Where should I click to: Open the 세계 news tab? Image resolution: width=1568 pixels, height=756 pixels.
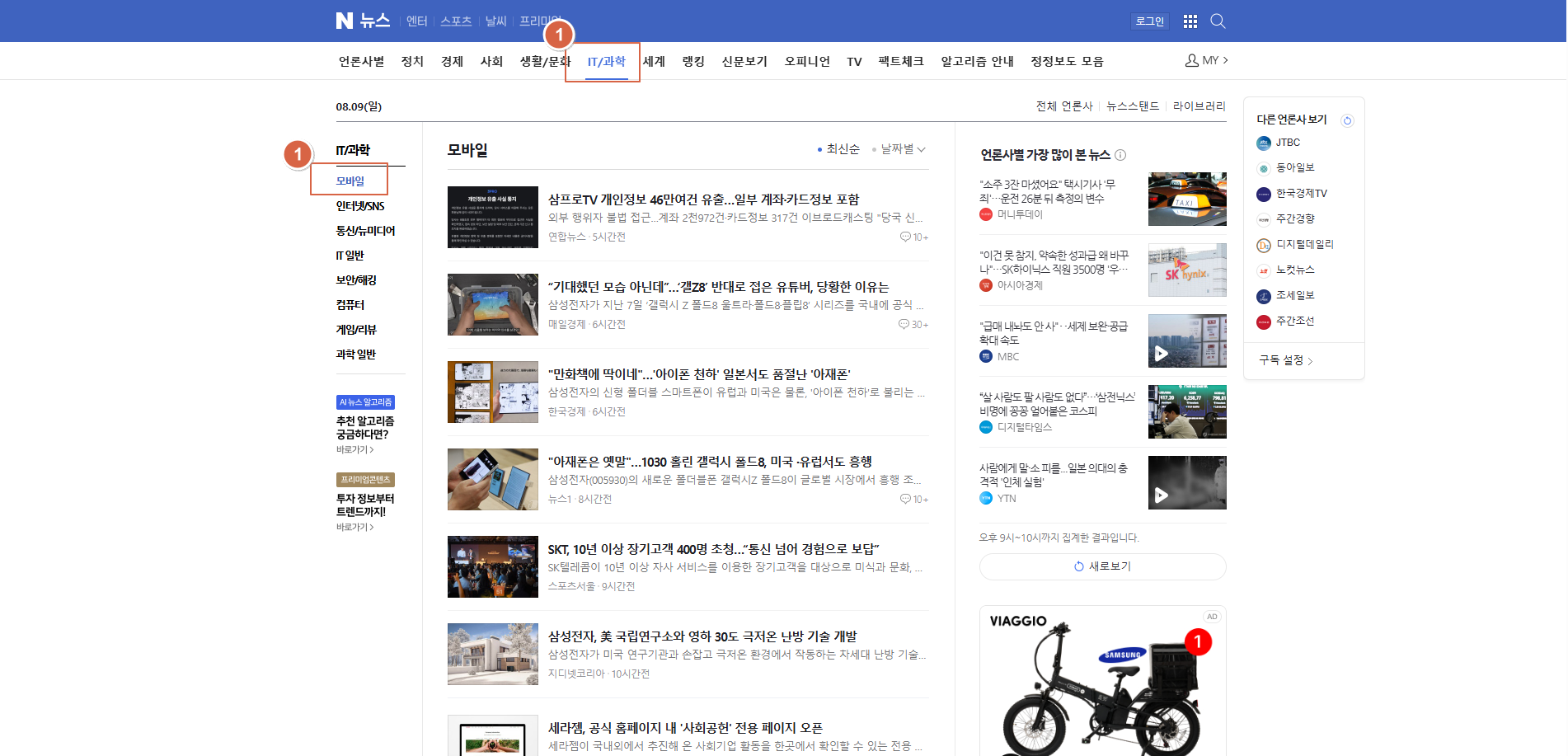(x=654, y=62)
